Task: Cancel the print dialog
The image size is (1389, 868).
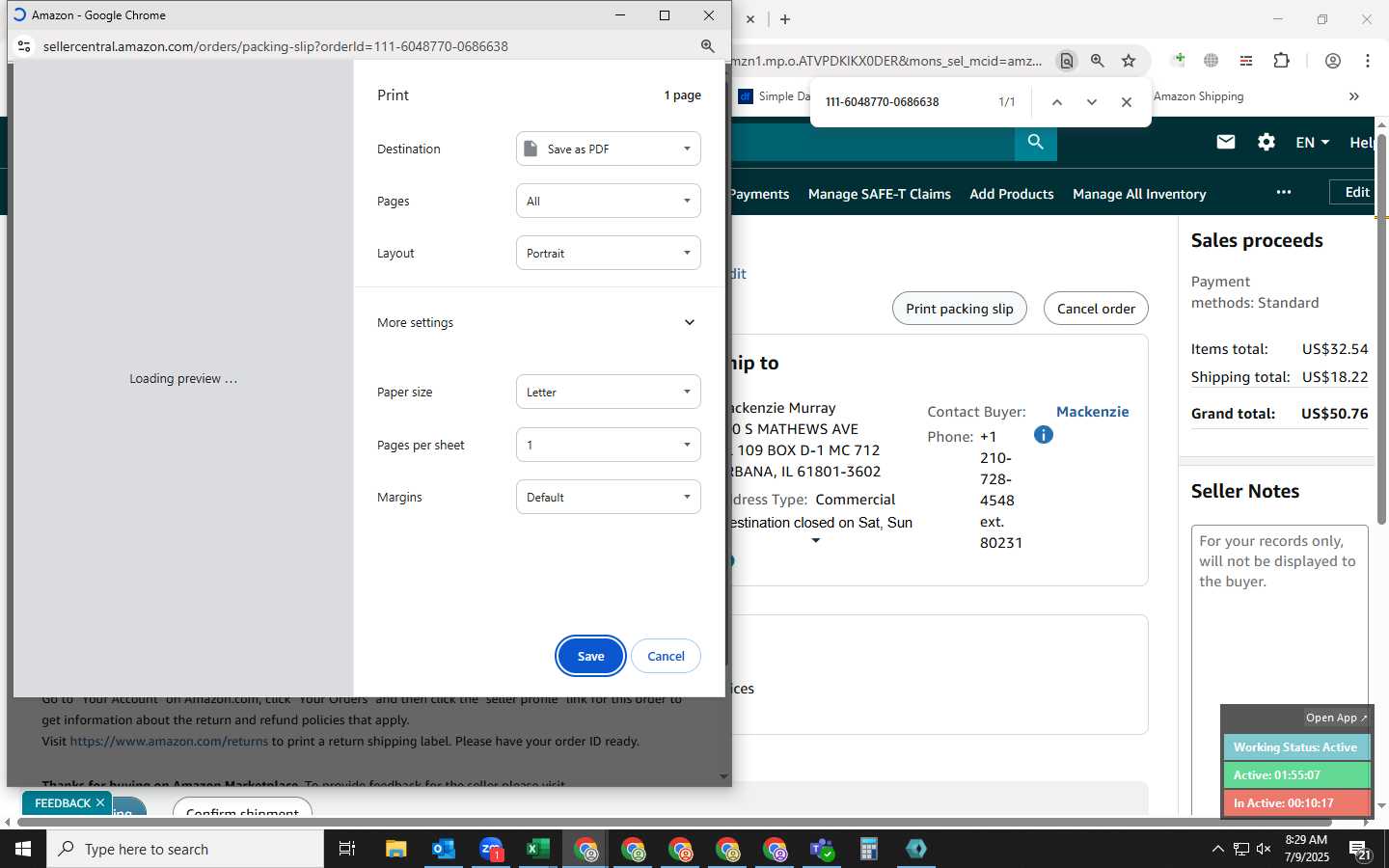Action: click(x=666, y=656)
